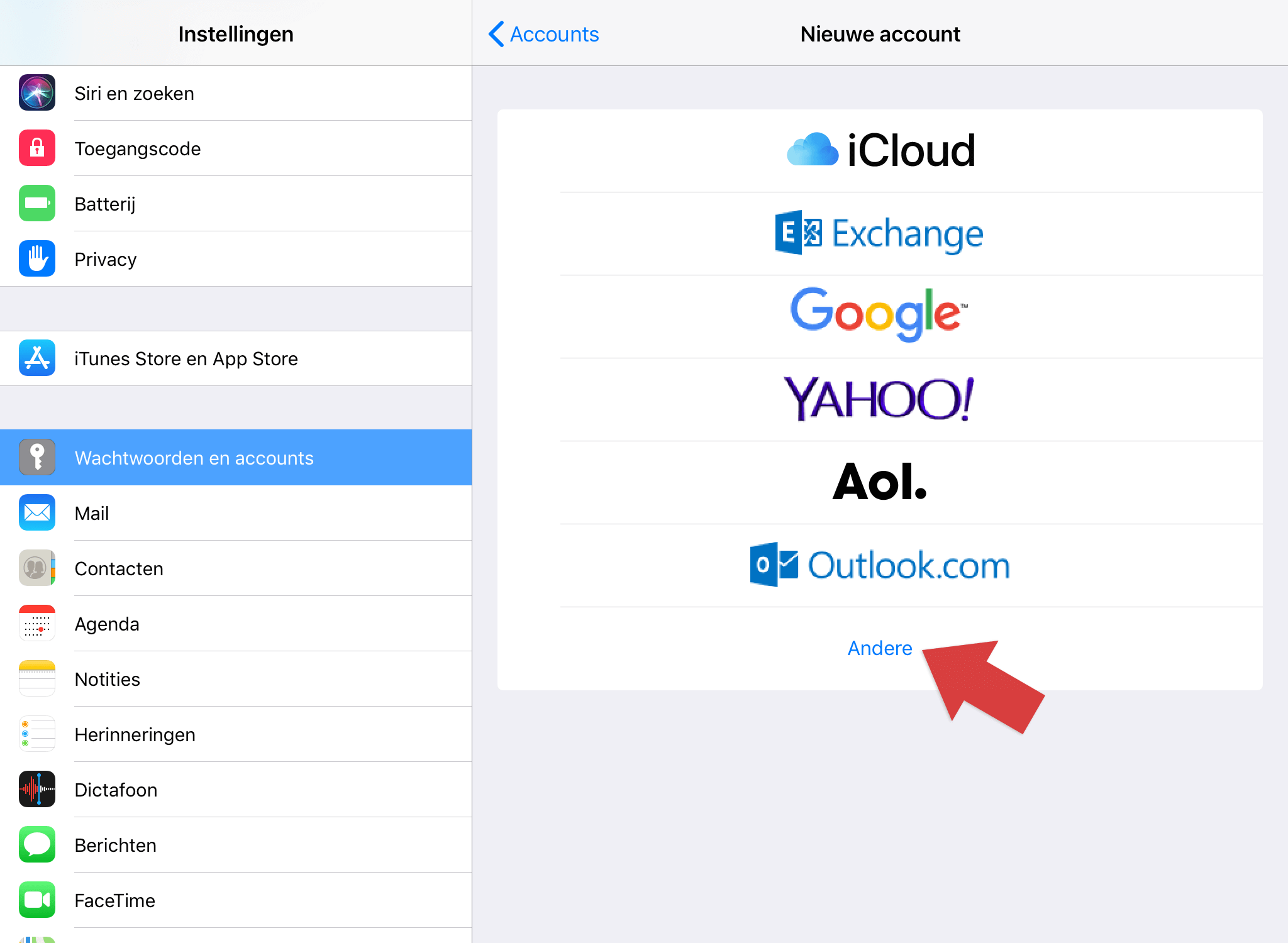Screen dimensions: 1288x943
Task: Open Agenda settings row
Action: [x=236, y=624]
